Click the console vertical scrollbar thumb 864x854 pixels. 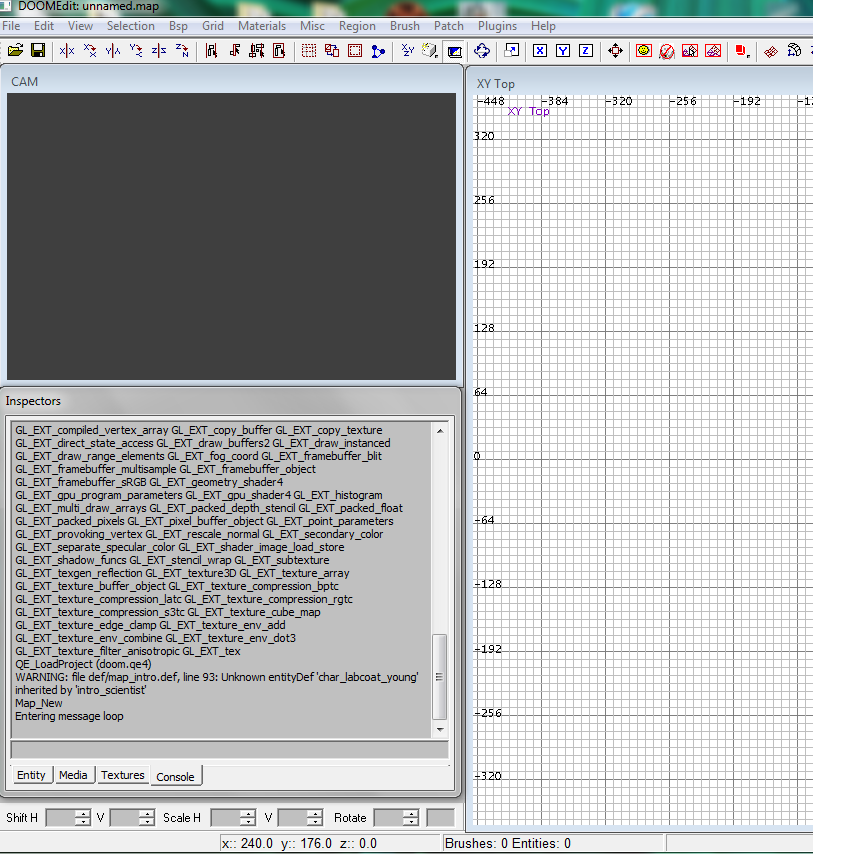tap(440, 676)
